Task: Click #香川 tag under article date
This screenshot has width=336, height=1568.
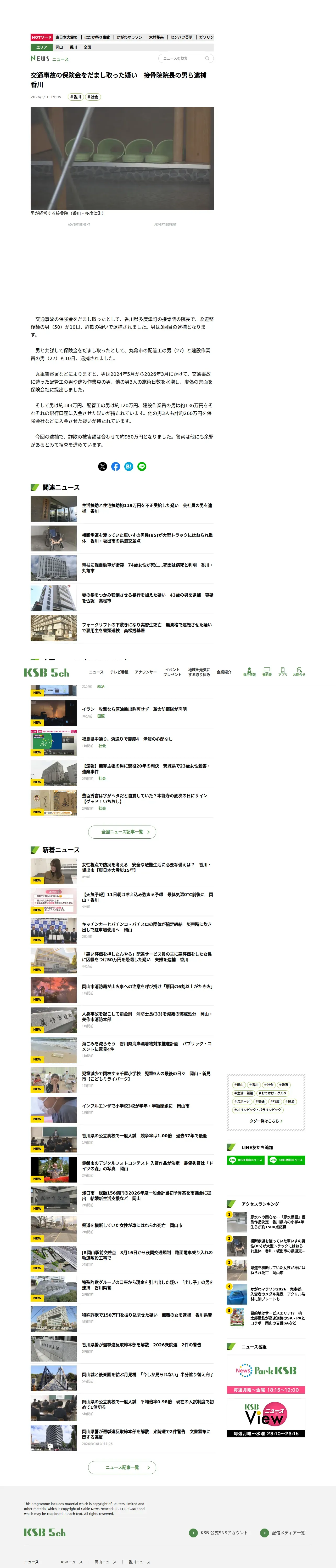Action: pos(75,97)
